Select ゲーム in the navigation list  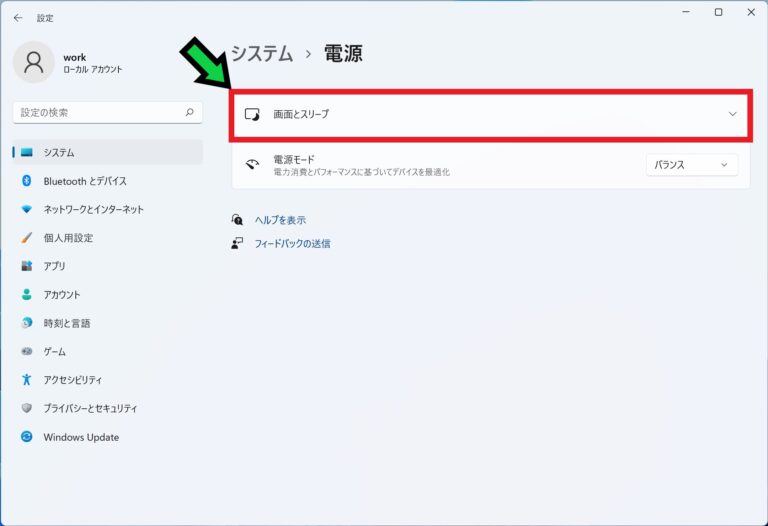tap(54, 352)
